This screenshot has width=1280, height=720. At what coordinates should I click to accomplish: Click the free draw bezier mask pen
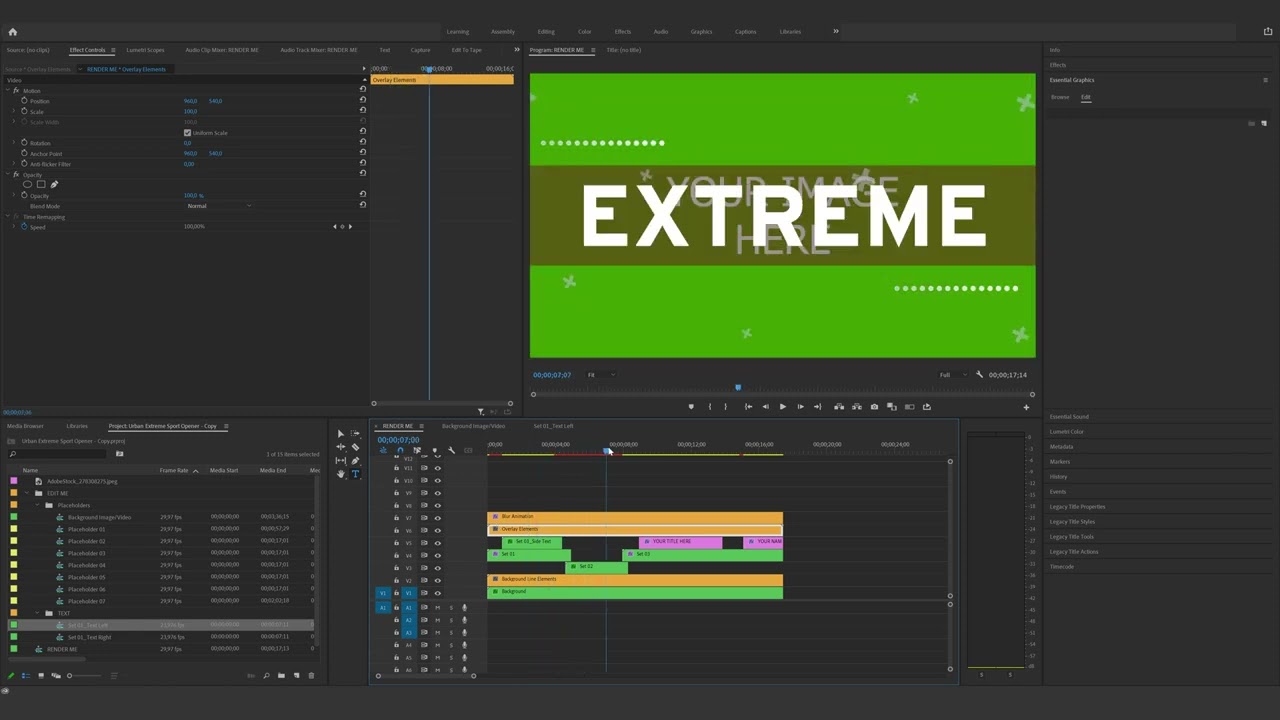54,184
